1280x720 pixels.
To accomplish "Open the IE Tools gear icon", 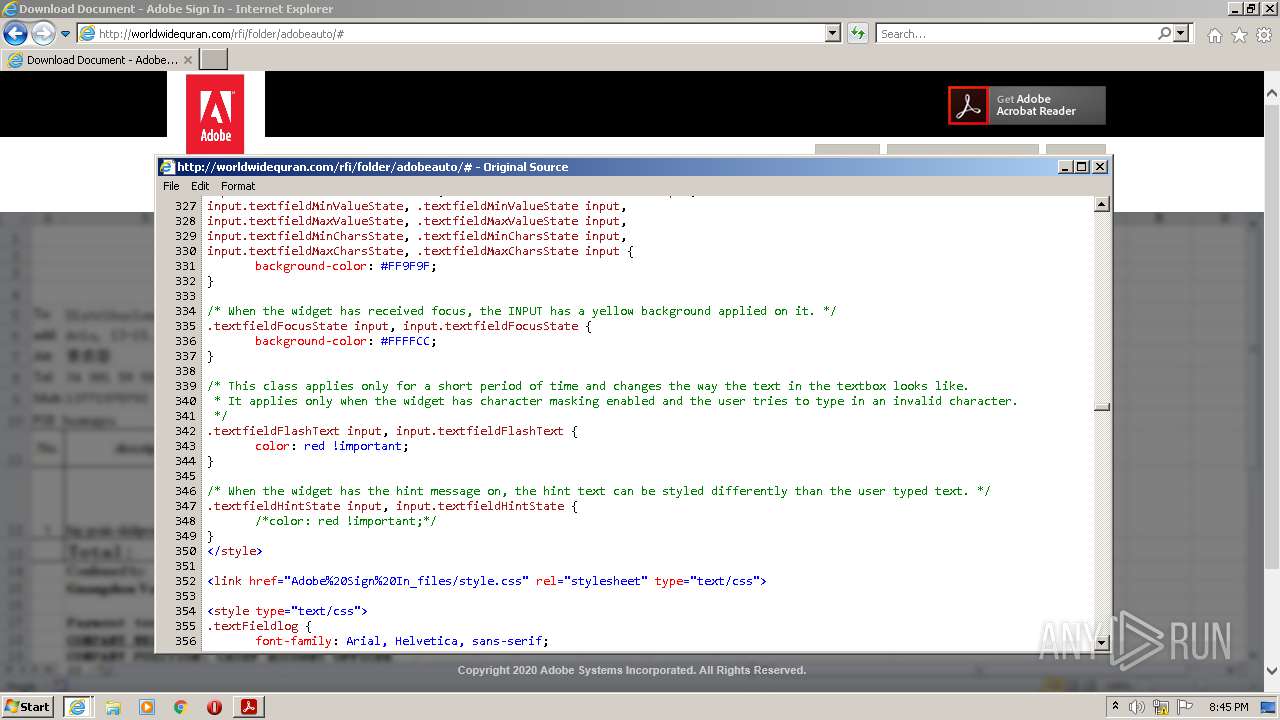I will (x=1263, y=35).
